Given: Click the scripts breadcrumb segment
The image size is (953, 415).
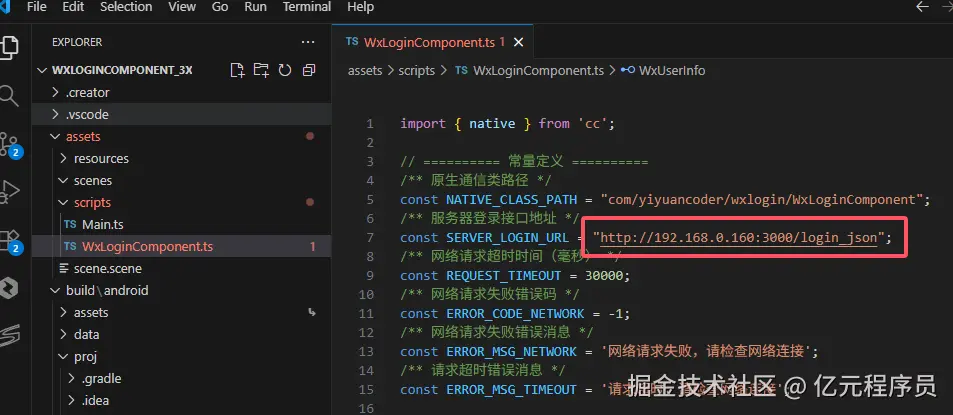Looking at the screenshot, I should pyautogui.click(x=416, y=70).
